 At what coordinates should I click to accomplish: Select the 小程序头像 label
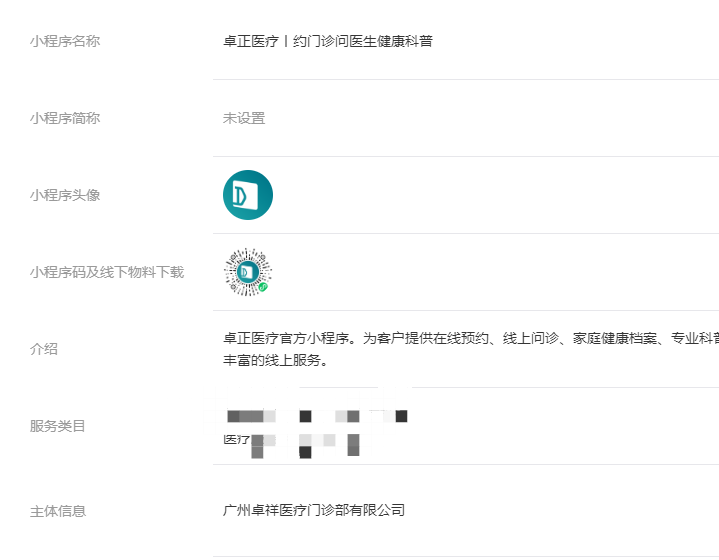tap(65, 195)
